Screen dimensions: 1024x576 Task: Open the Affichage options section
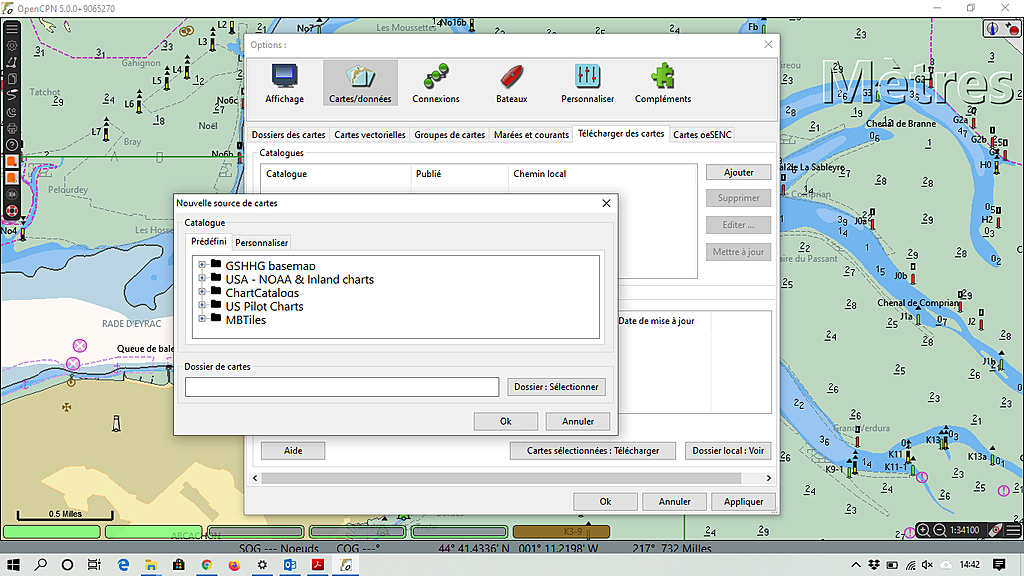point(284,83)
